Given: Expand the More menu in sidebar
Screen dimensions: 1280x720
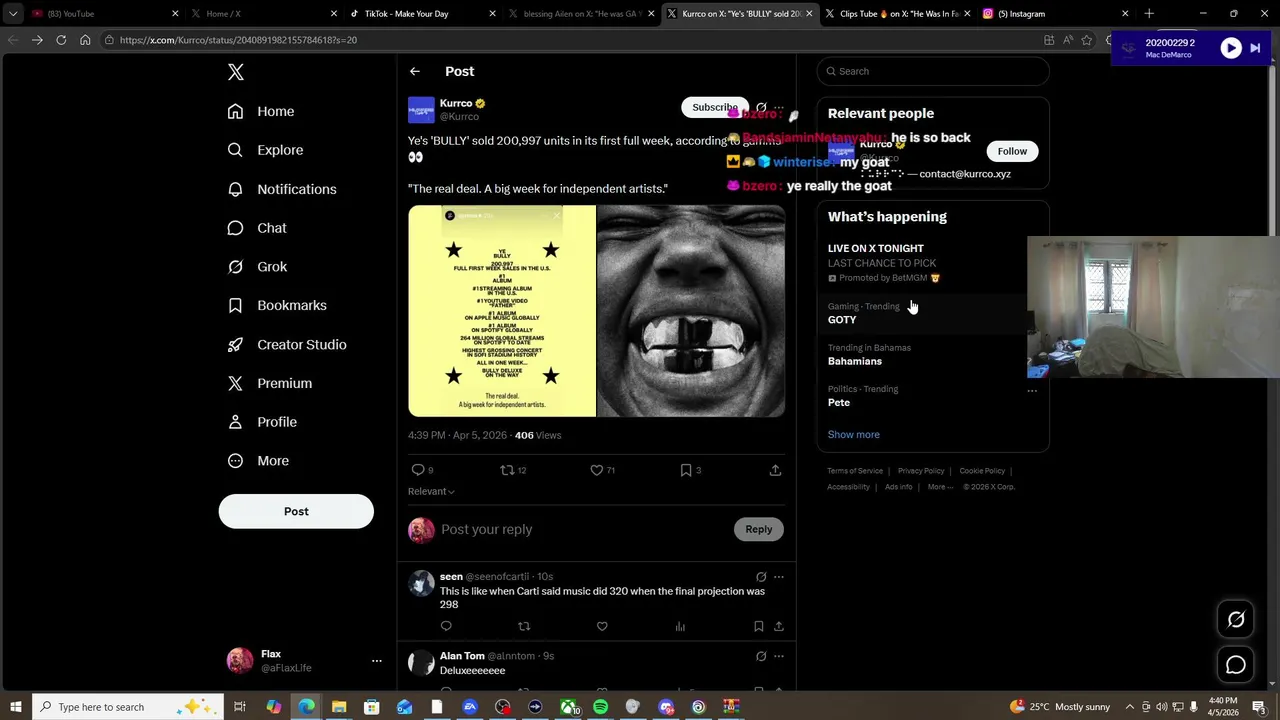Looking at the screenshot, I should (258, 461).
